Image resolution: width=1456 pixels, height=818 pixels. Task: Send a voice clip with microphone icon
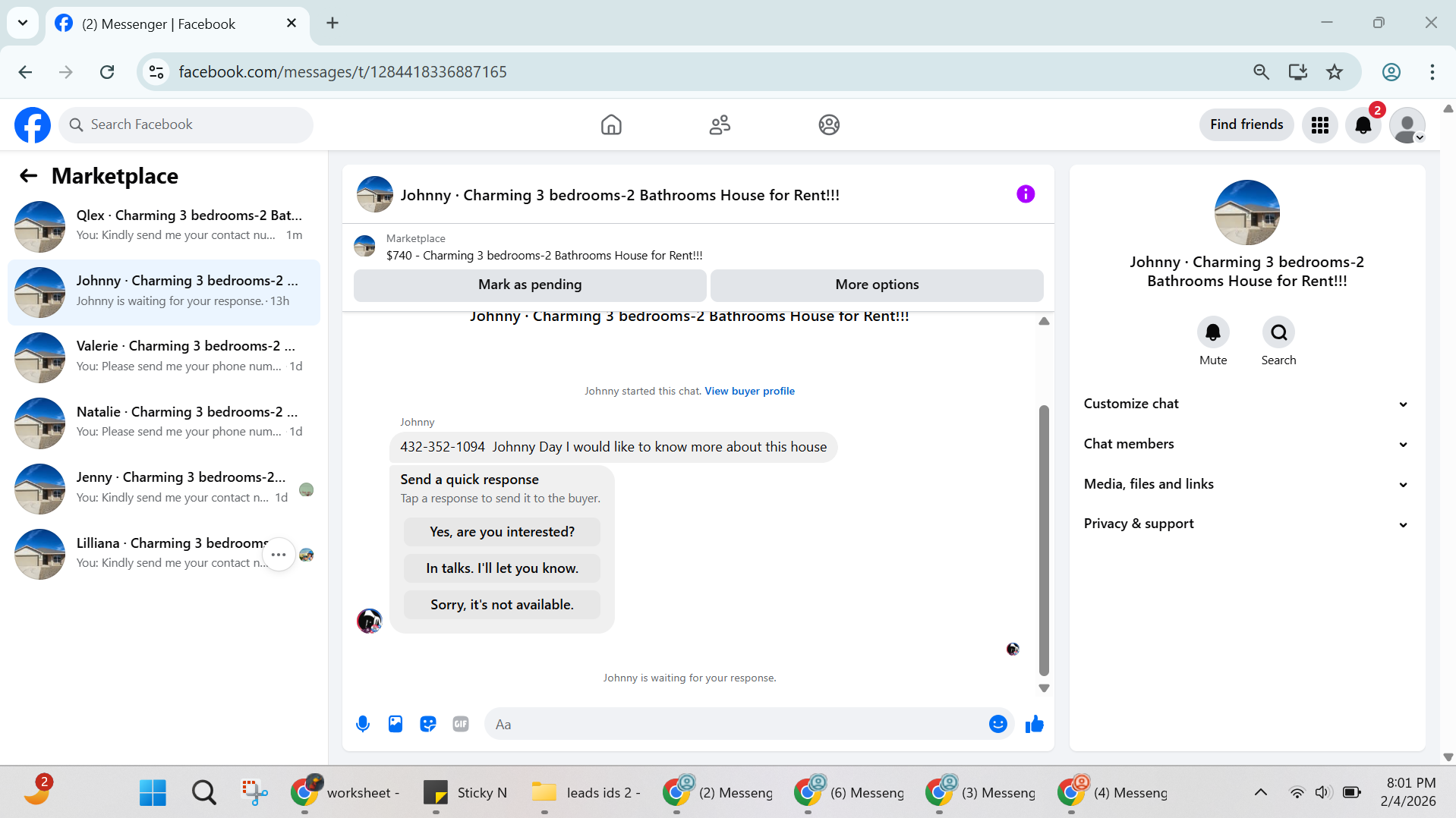[x=363, y=724]
